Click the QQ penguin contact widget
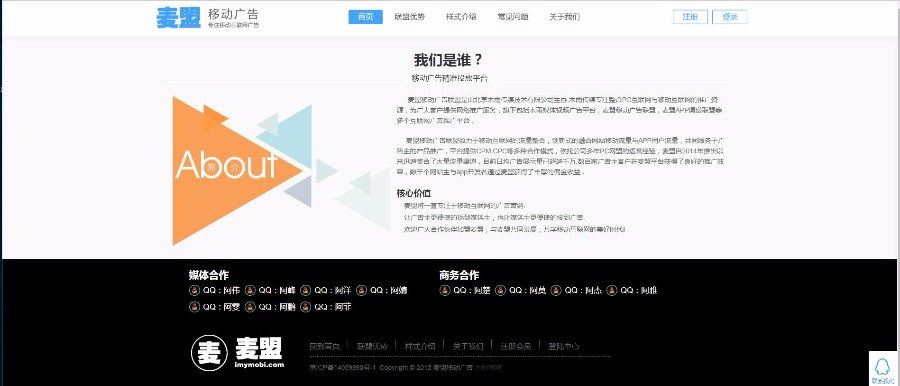This screenshot has width=900, height=386. (x=882, y=368)
